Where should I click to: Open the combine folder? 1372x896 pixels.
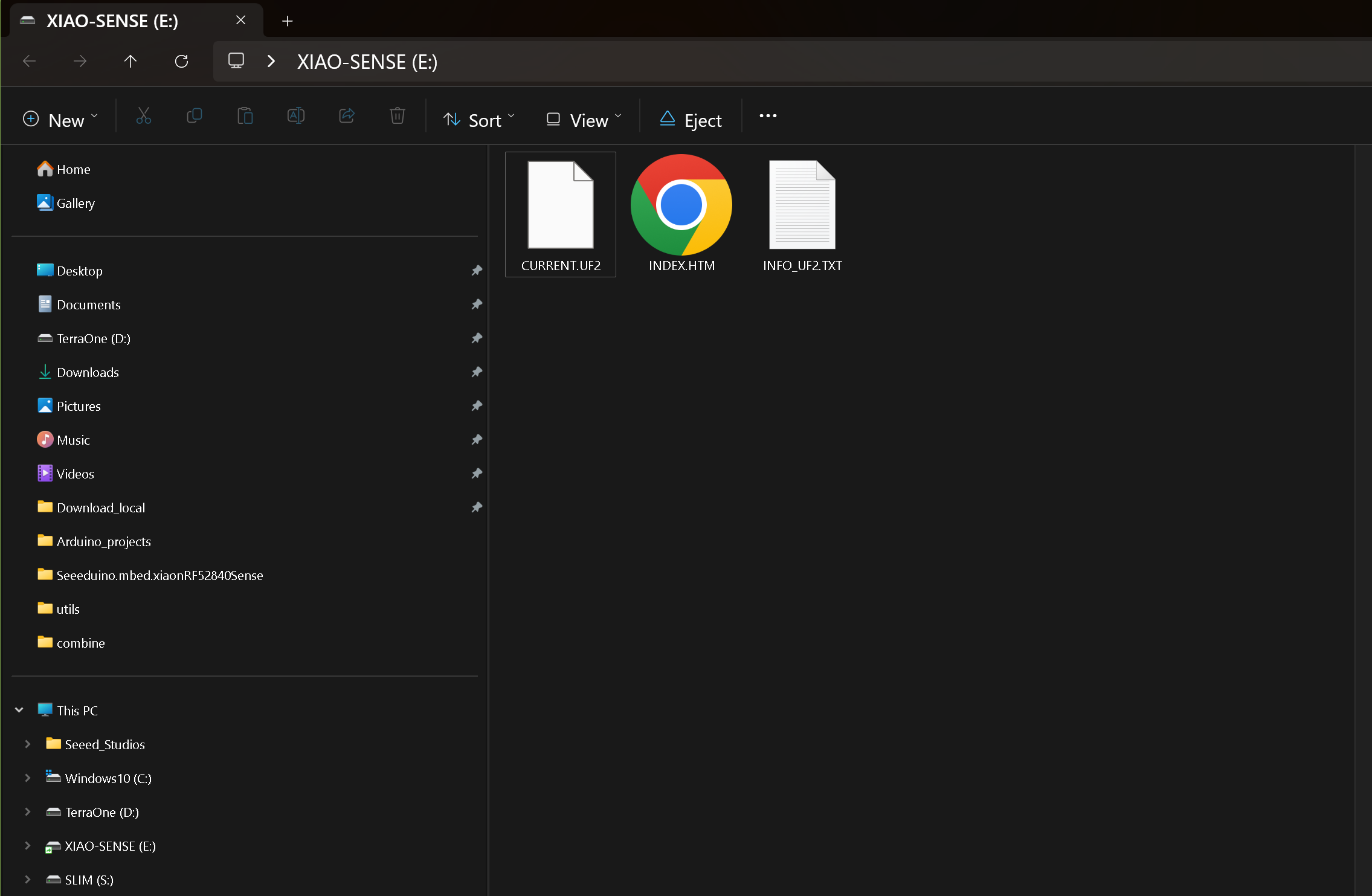(x=71, y=643)
